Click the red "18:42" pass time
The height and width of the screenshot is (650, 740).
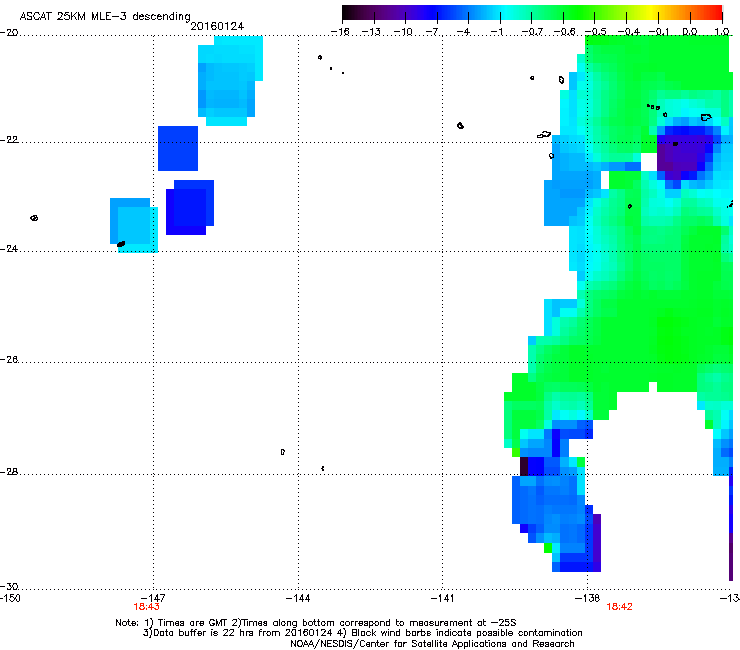point(619,607)
